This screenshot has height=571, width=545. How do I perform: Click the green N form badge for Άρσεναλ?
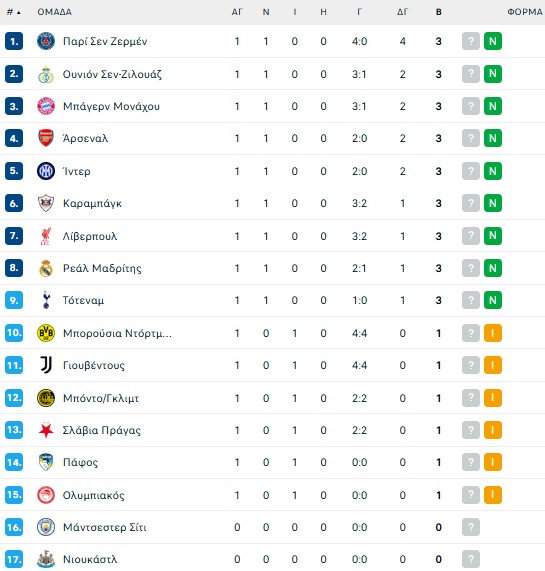click(x=493, y=138)
